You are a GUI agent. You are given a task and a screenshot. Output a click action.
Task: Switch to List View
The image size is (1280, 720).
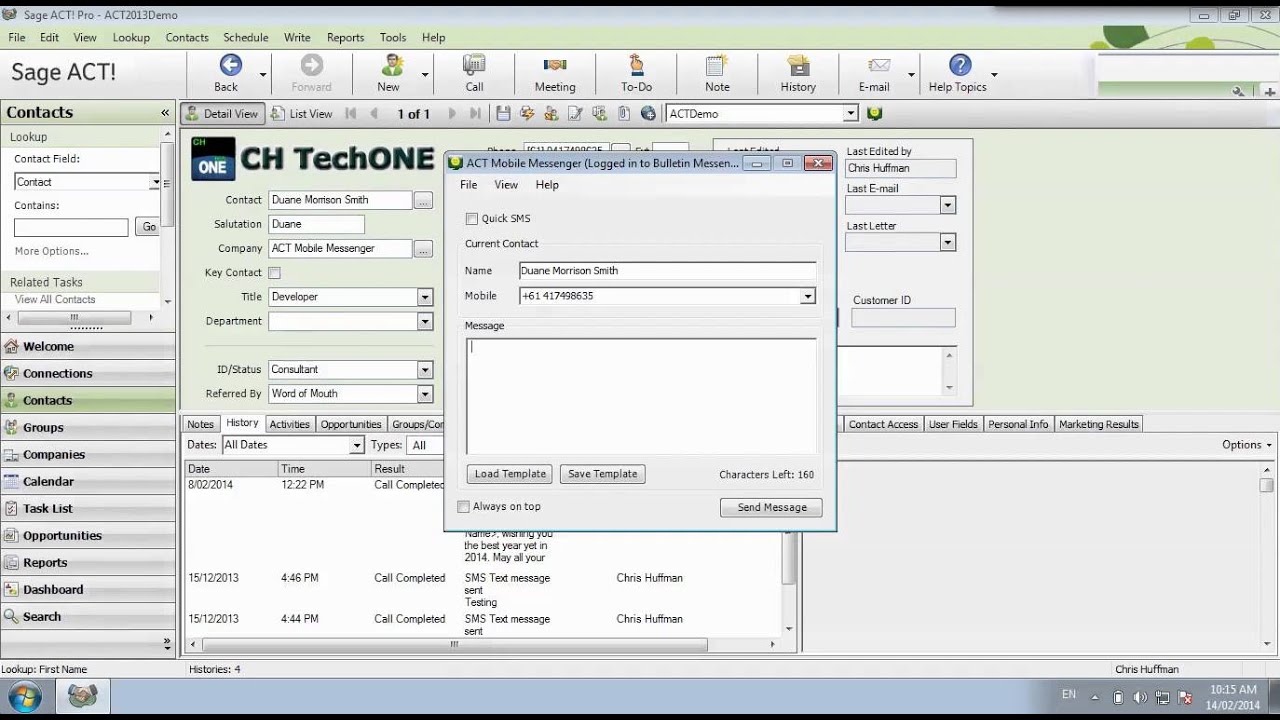pyautogui.click(x=302, y=114)
